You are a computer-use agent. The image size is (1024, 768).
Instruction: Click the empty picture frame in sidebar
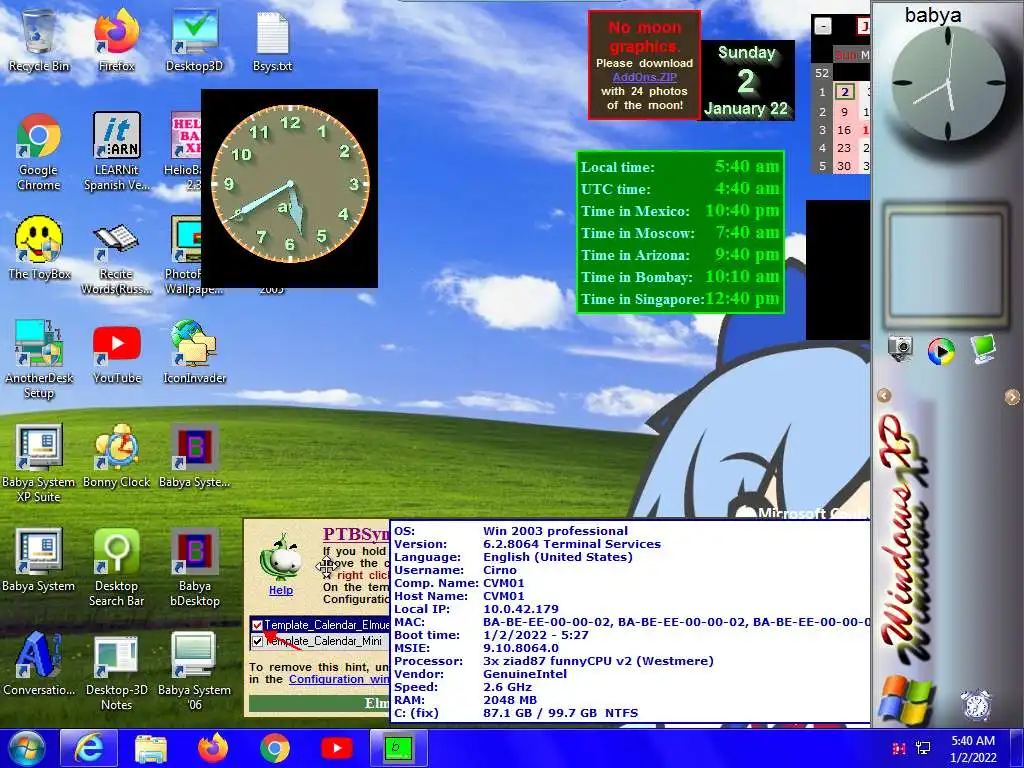(x=946, y=266)
